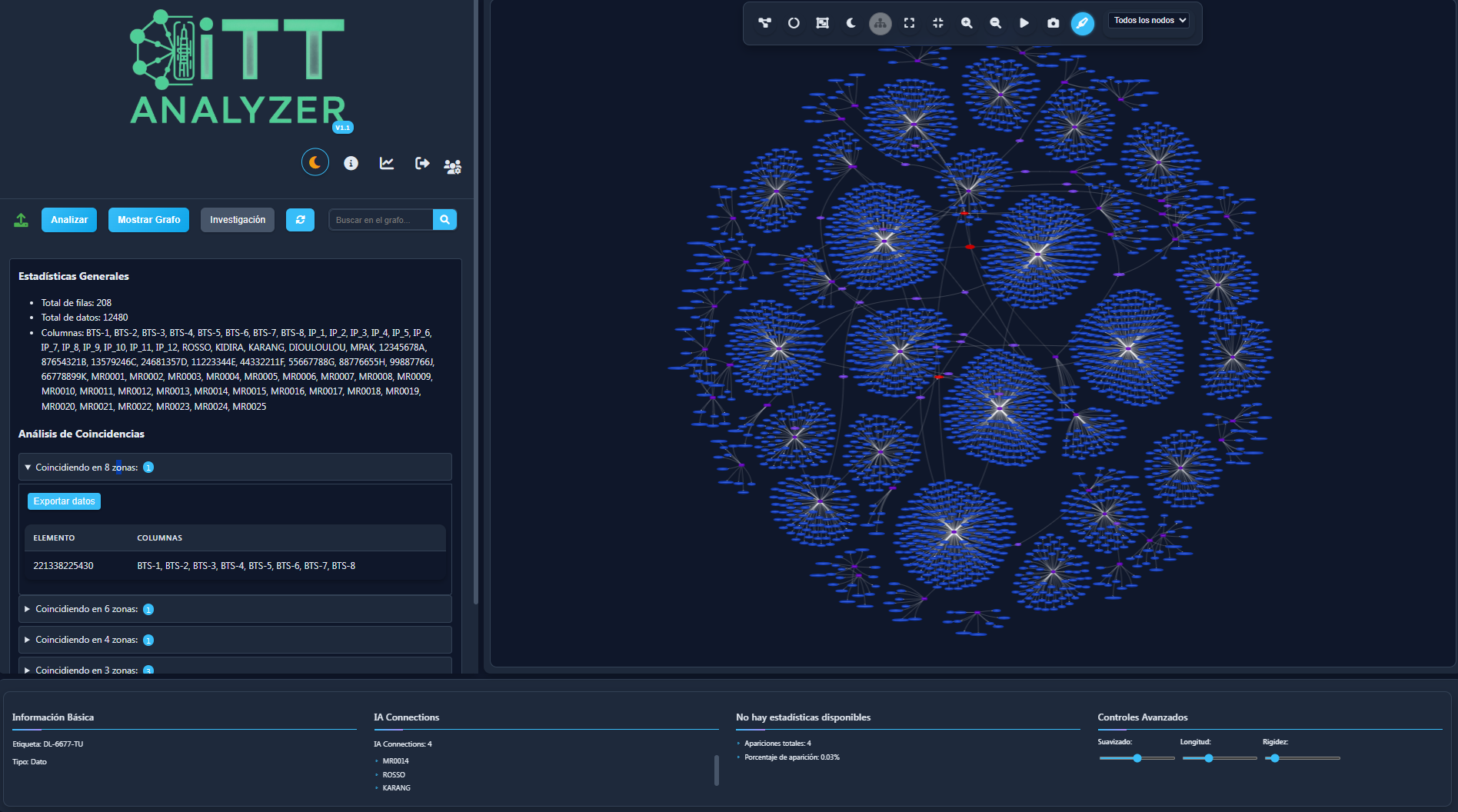Collapse Coincidiendo en 8 zonas section

235,468
